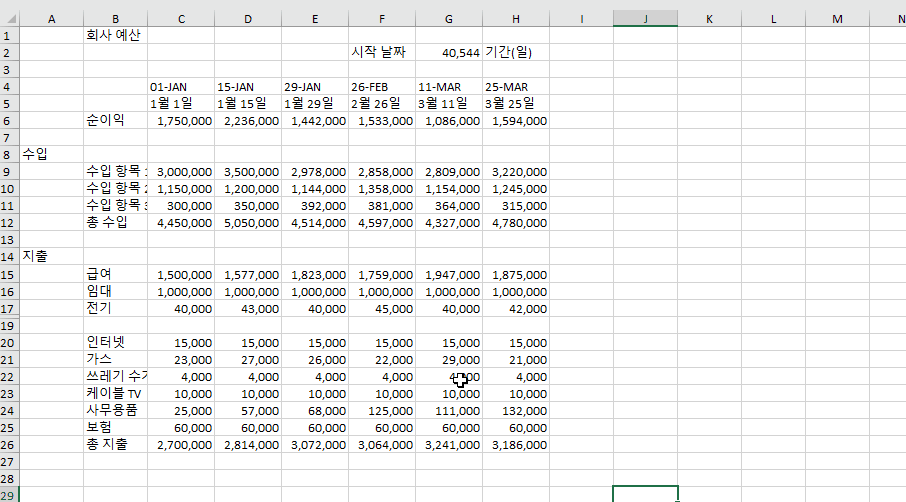
Task: Select net profit value 2,236,000
Action: click(x=248, y=121)
